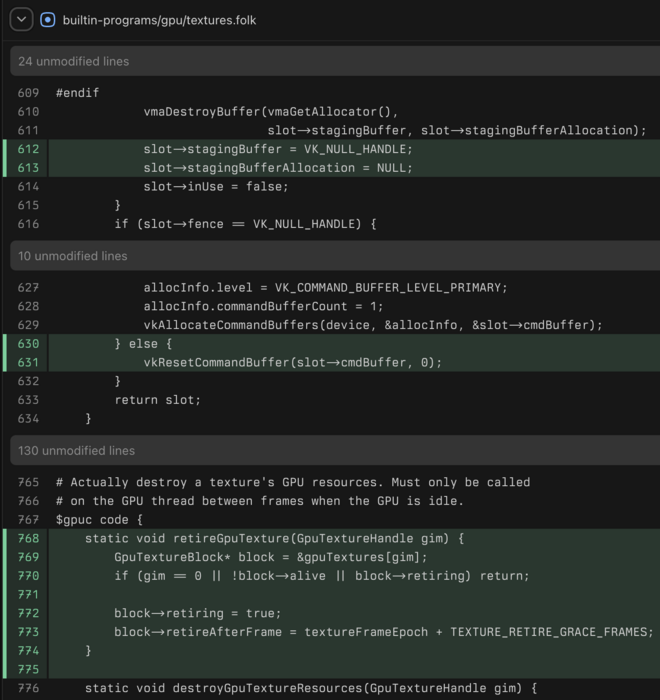The height and width of the screenshot is (700, 660).
Task: Click static void destroyGpuTextureResources function line
Action: [311, 688]
